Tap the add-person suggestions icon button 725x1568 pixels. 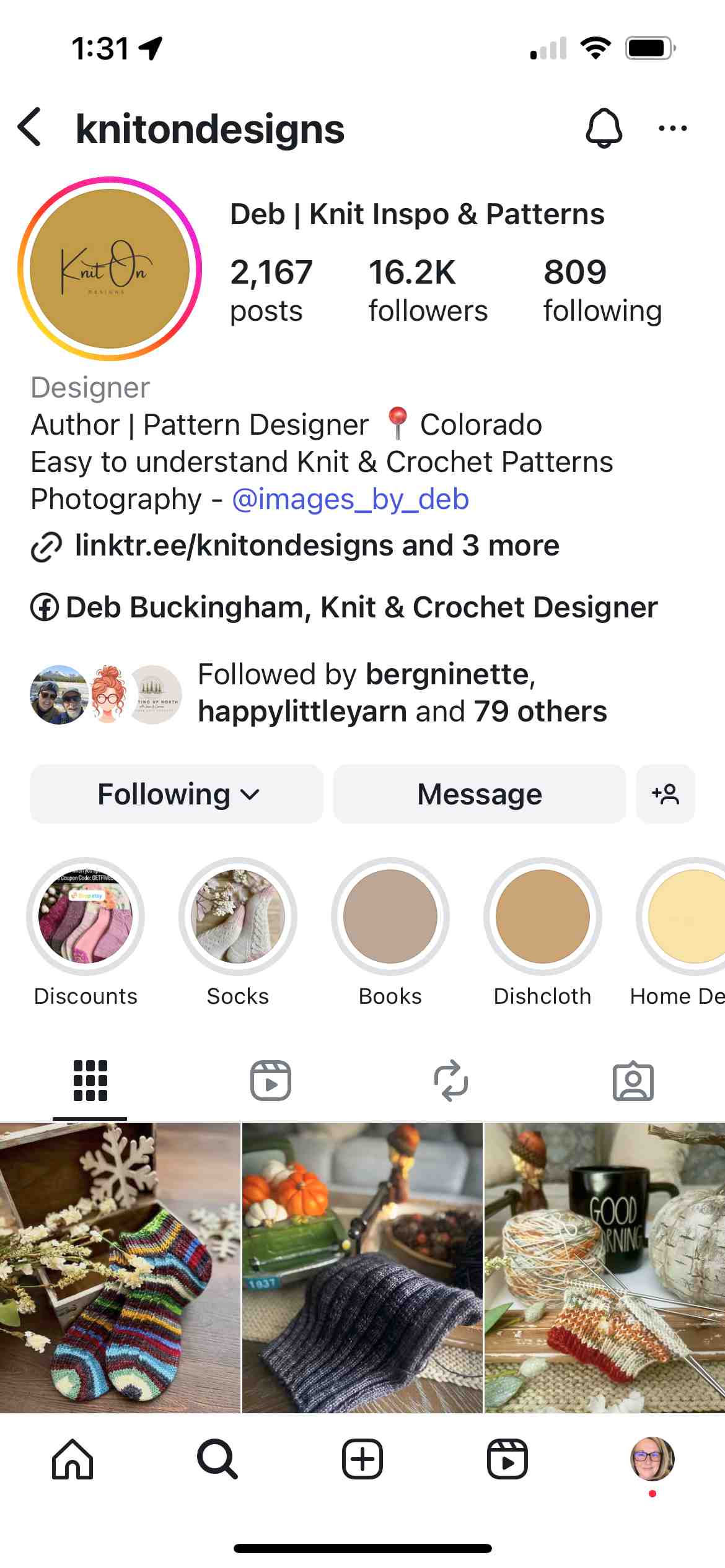(666, 794)
